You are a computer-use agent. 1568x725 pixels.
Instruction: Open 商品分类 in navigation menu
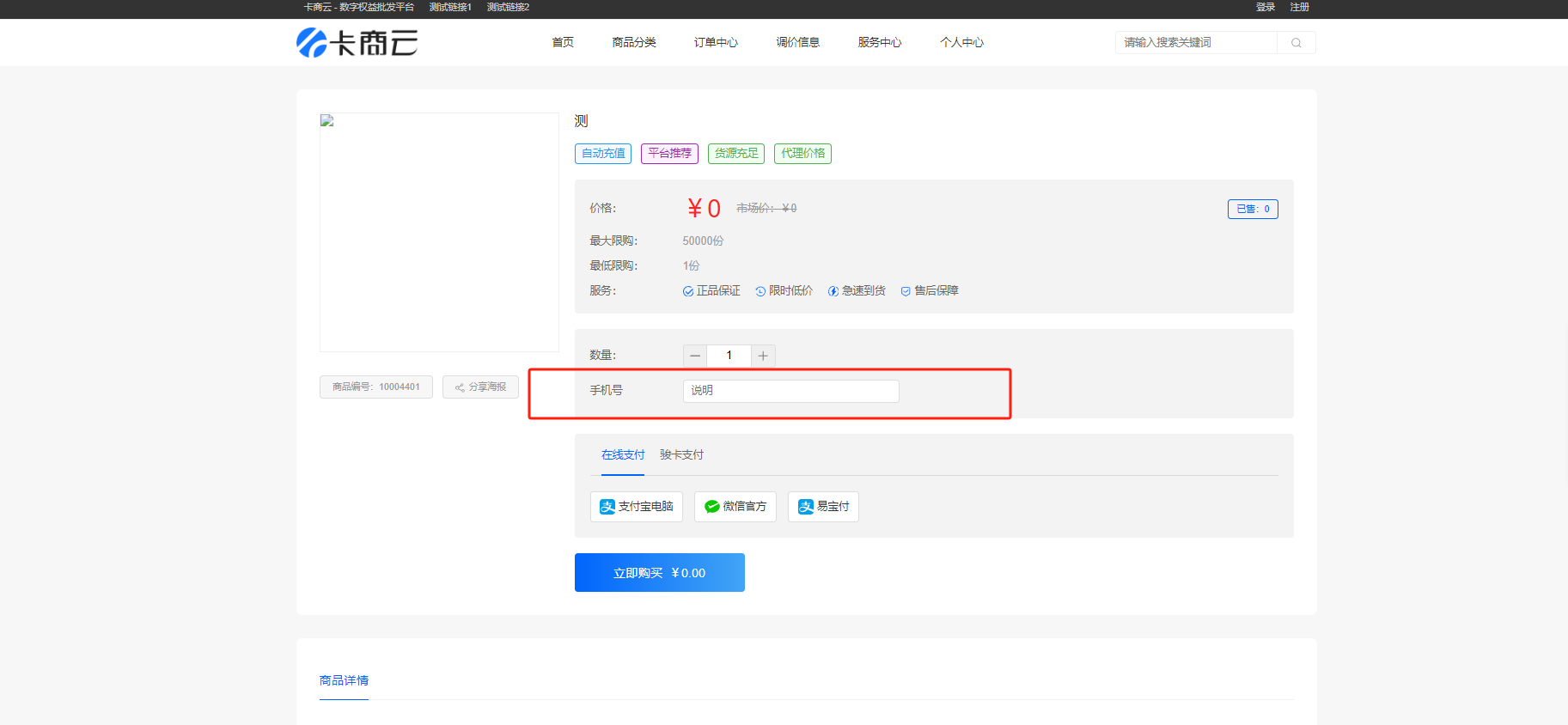[634, 42]
